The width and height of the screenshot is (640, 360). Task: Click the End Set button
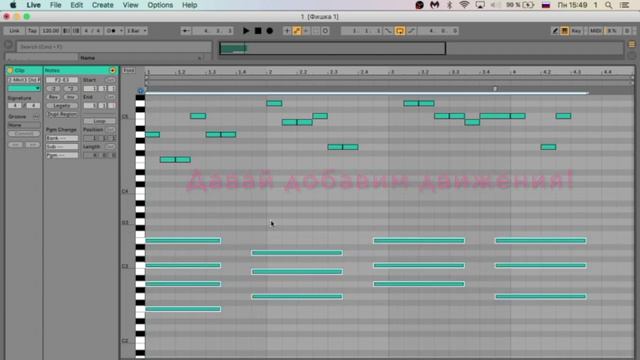(110, 97)
